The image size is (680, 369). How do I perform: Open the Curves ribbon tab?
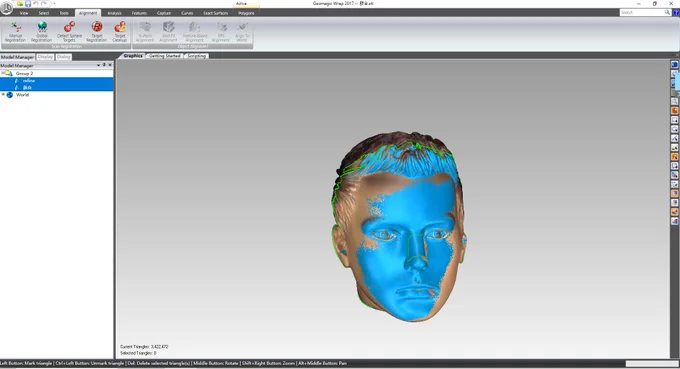[x=187, y=13]
